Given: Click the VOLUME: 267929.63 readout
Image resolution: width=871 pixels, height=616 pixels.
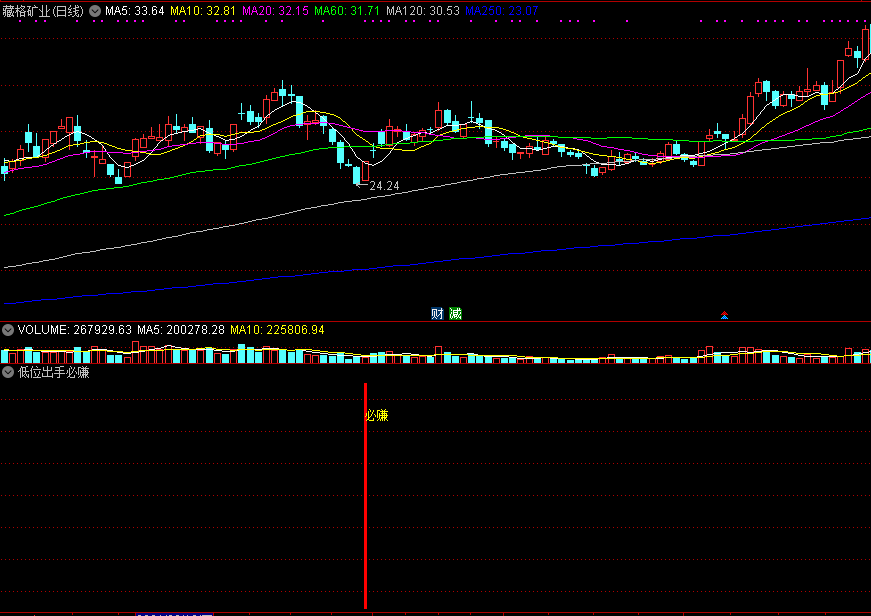Looking at the screenshot, I should pos(75,330).
